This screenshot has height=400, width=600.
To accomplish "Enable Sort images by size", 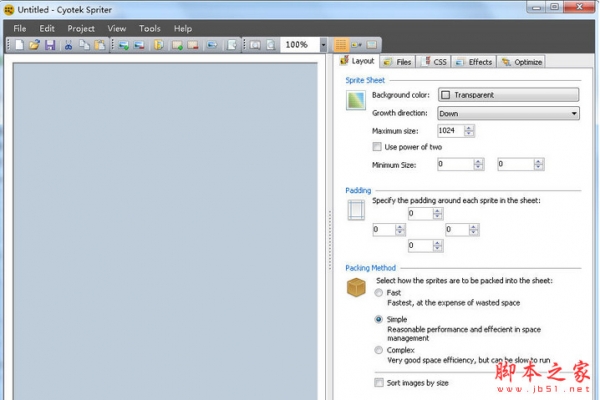I will click(x=378, y=382).
